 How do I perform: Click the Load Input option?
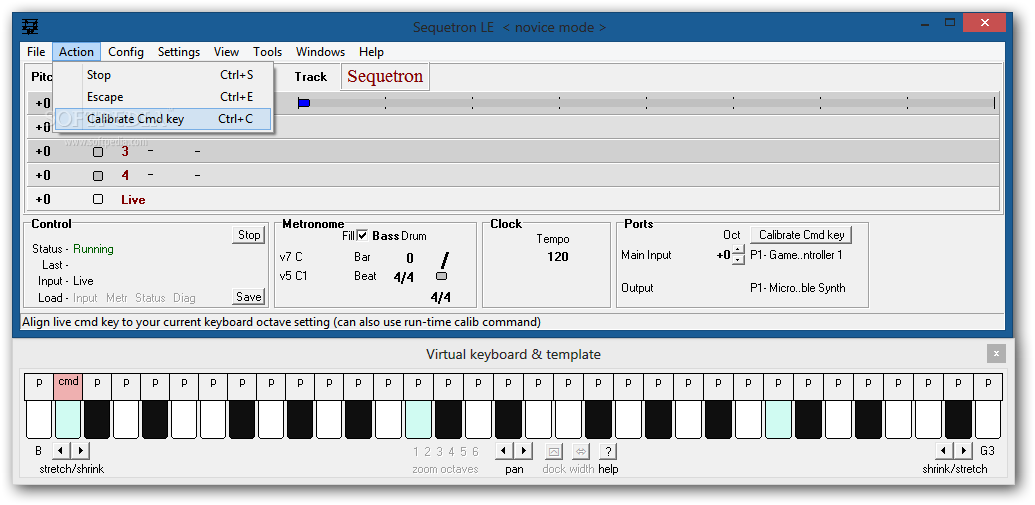tap(85, 298)
